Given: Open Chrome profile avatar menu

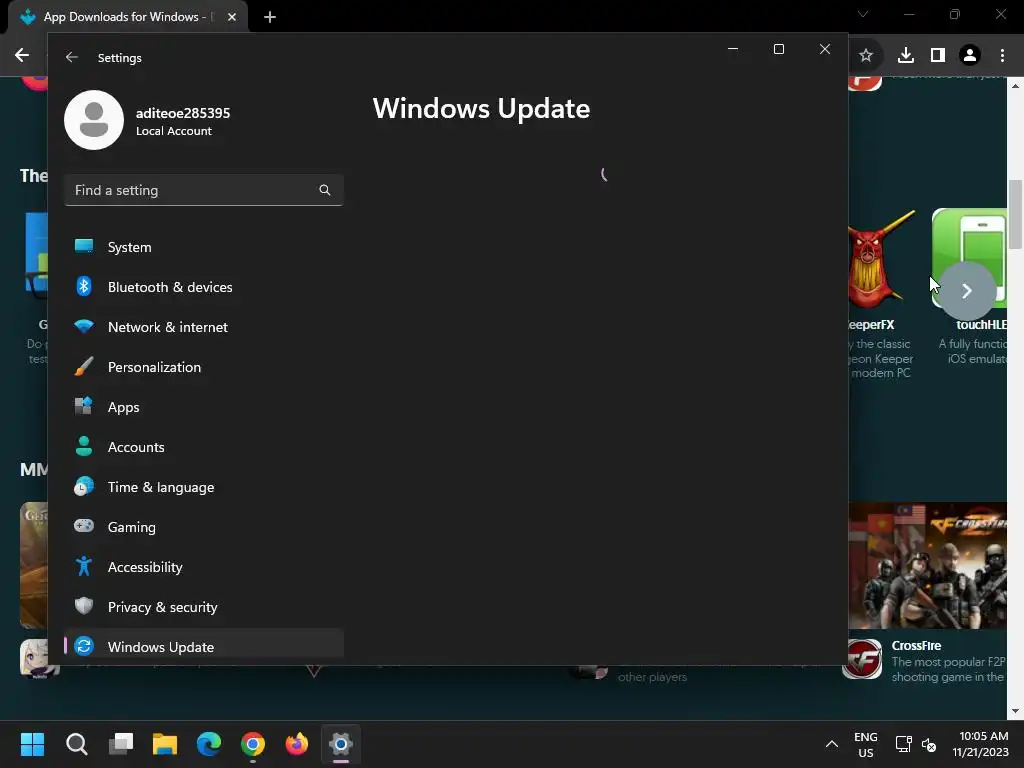Looking at the screenshot, I should [970, 56].
